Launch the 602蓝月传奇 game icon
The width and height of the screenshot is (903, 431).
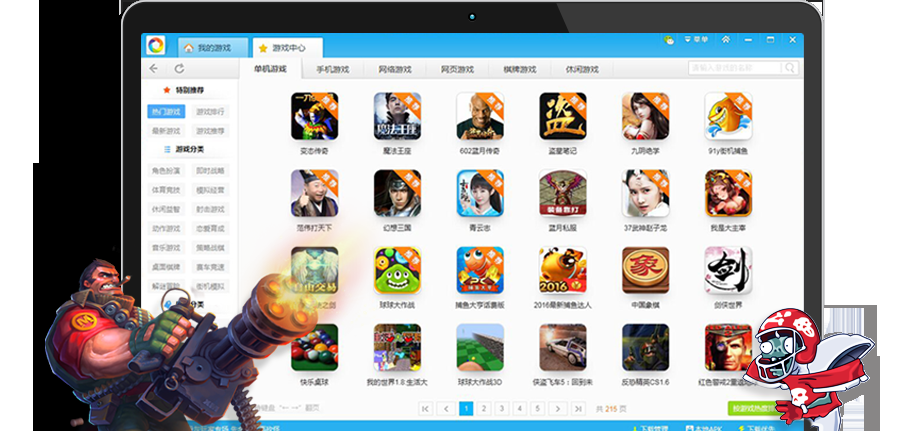click(480, 116)
